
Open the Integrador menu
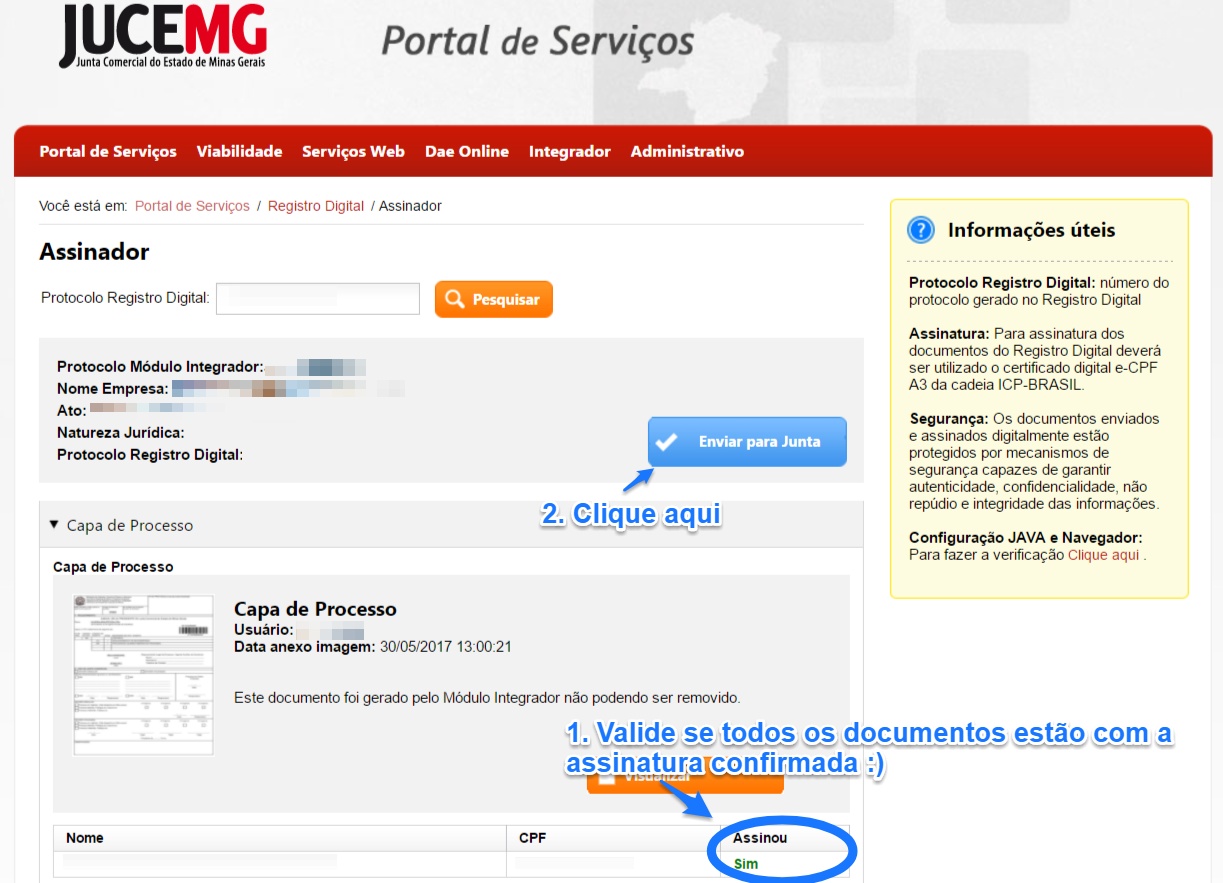pyautogui.click(x=569, y=151)
